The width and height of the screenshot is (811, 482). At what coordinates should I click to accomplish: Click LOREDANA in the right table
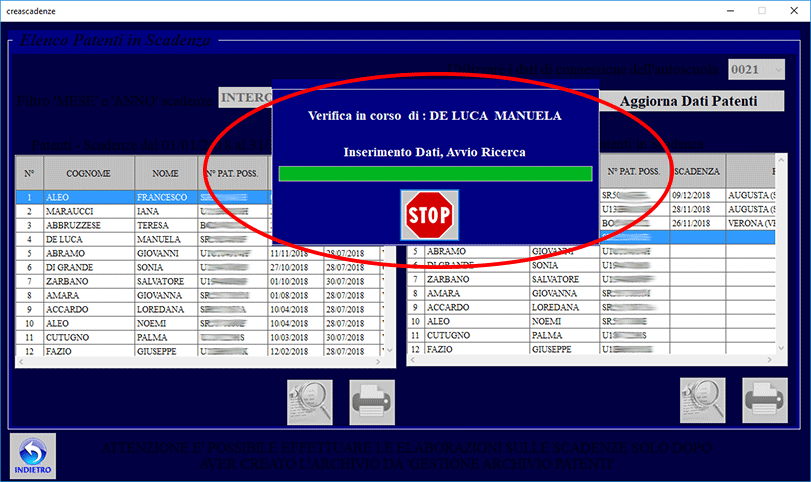click(x=555, y=307)
